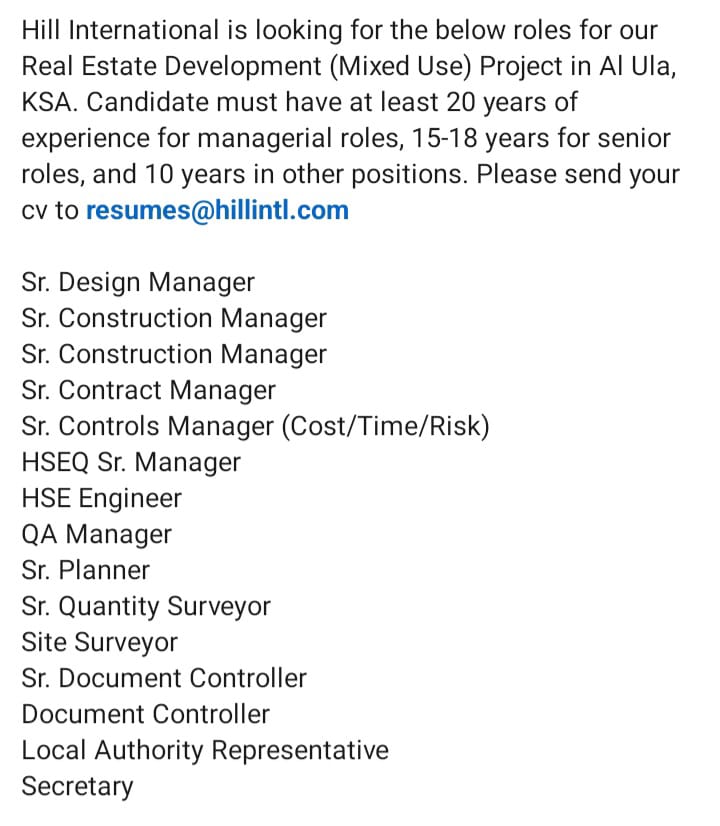Select the first Sr. Construction Manager entry
Image resolution: width=720 pixels, height=826 pixels.
click(x=174, y=319)
